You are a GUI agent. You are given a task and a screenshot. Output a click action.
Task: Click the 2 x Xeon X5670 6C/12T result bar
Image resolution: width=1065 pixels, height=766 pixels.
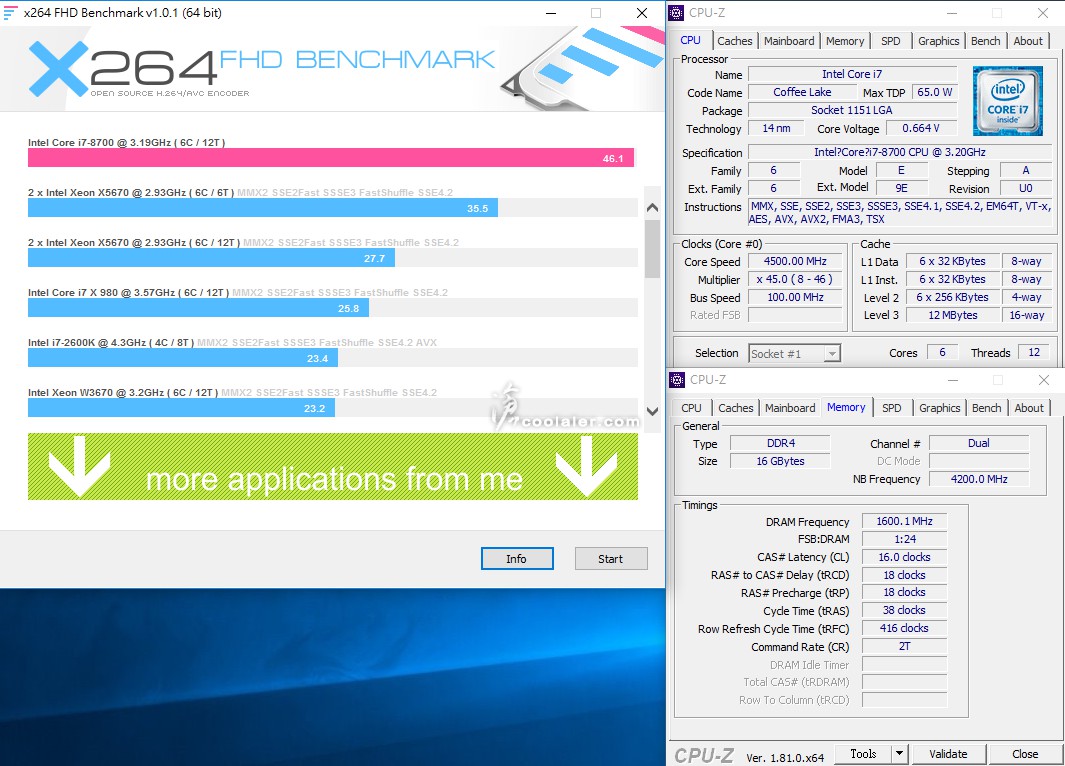(211, 258)
